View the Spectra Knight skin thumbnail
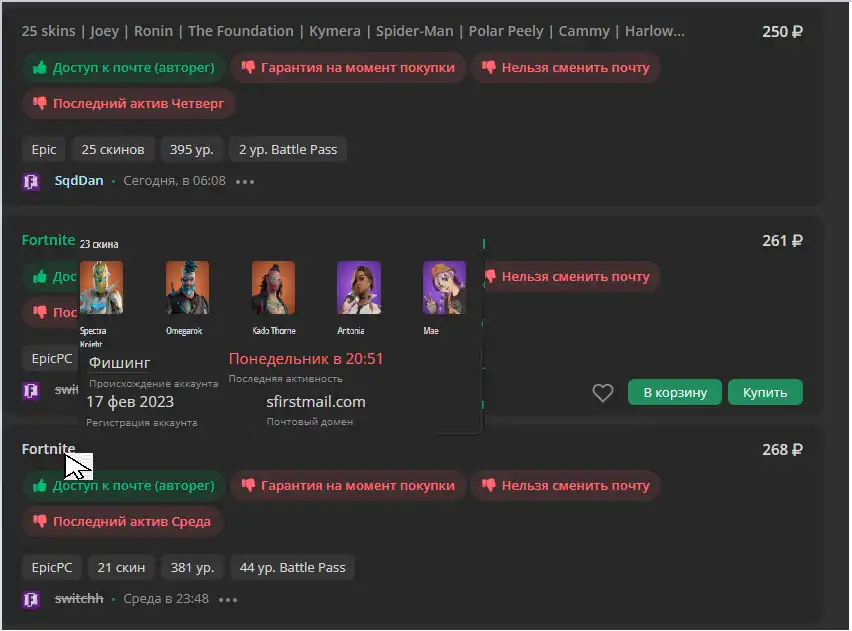Viewport: 852px width, 631px height. pos(102,288)
